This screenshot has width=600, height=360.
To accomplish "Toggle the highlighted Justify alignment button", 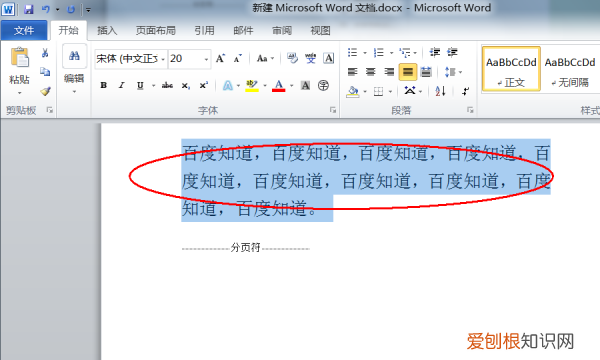I will point(408,72).
